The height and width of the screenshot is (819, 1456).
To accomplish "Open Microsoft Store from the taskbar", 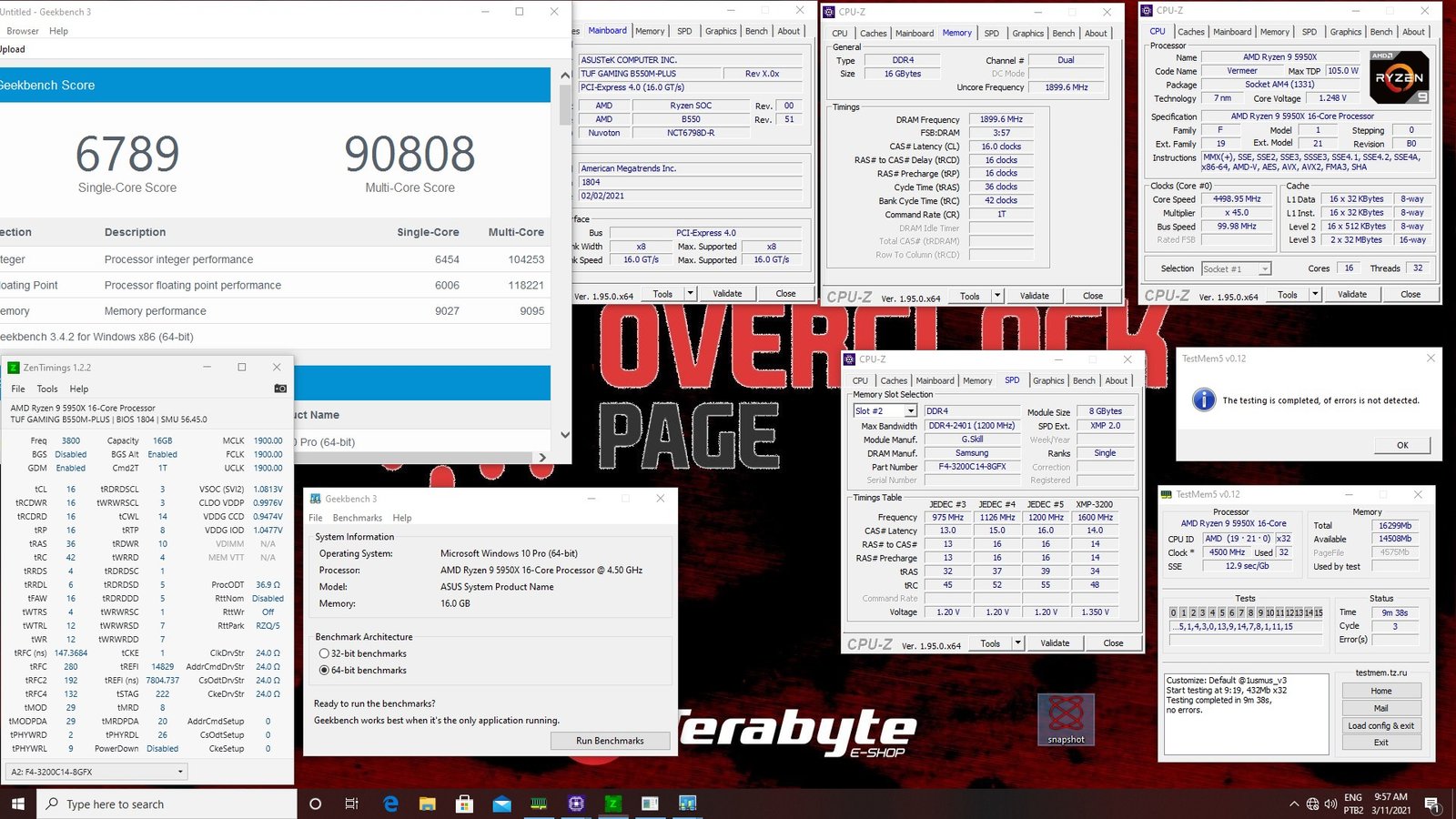I will (464, 804).
